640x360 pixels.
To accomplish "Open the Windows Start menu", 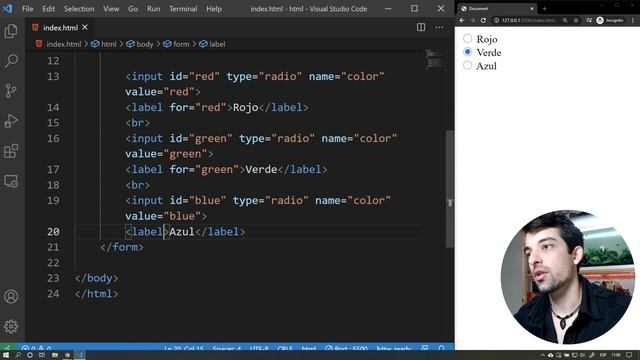I will (7, 355).
